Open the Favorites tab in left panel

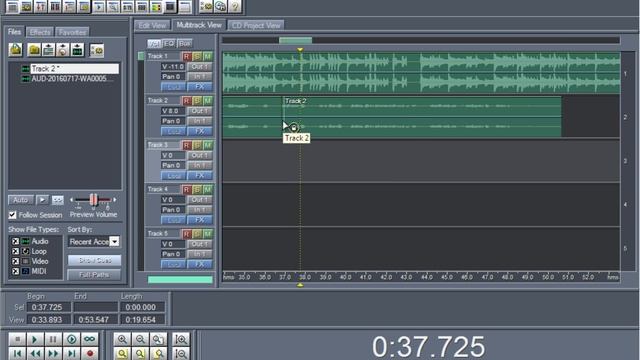[72, 32]
